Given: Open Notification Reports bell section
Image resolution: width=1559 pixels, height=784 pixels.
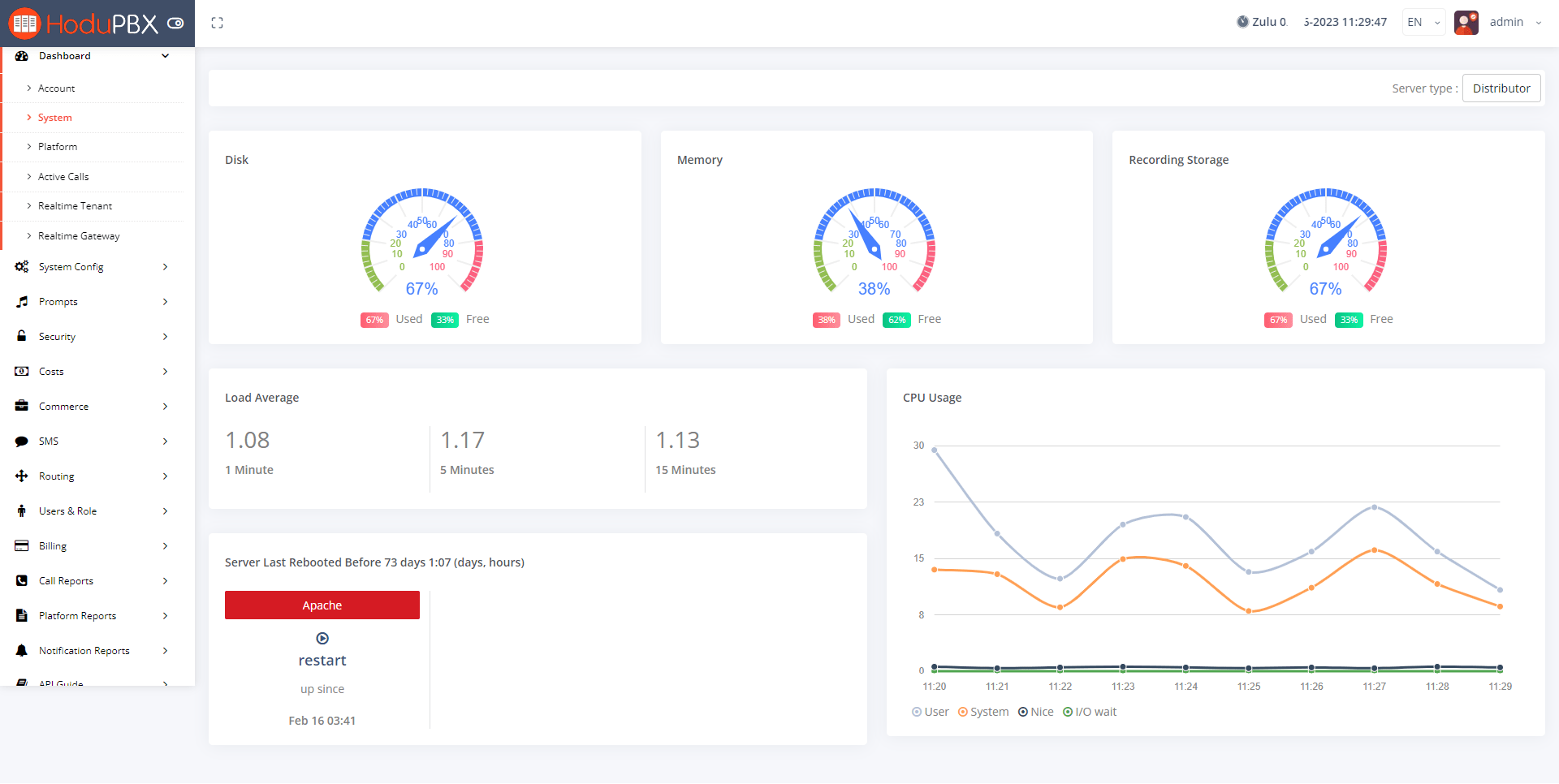Looking at the screenshot, I should point(22,650).
